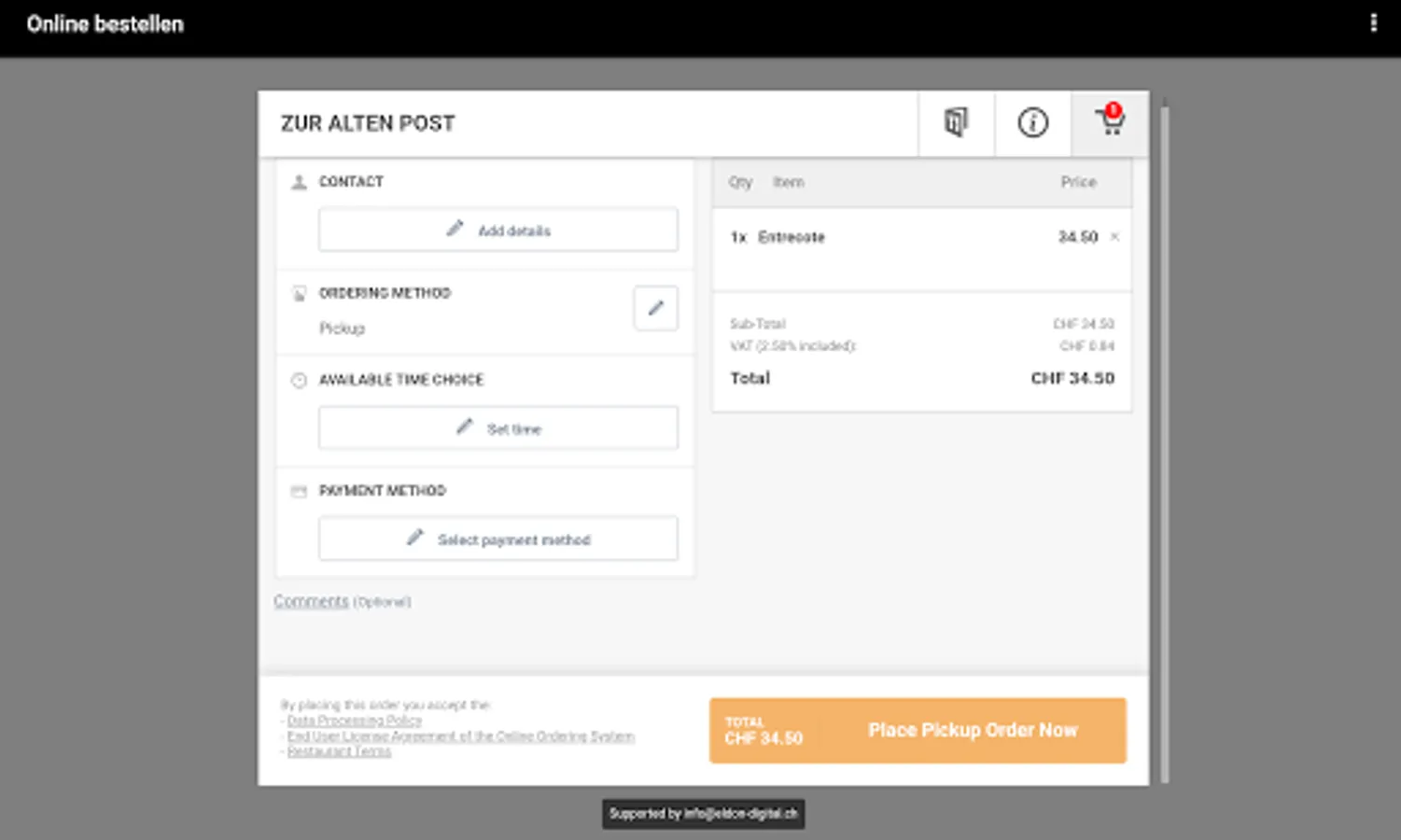The width and height of the screenshot is (1401, 840).
Task: Click Set time button
Action: click(x=497, y=428)
